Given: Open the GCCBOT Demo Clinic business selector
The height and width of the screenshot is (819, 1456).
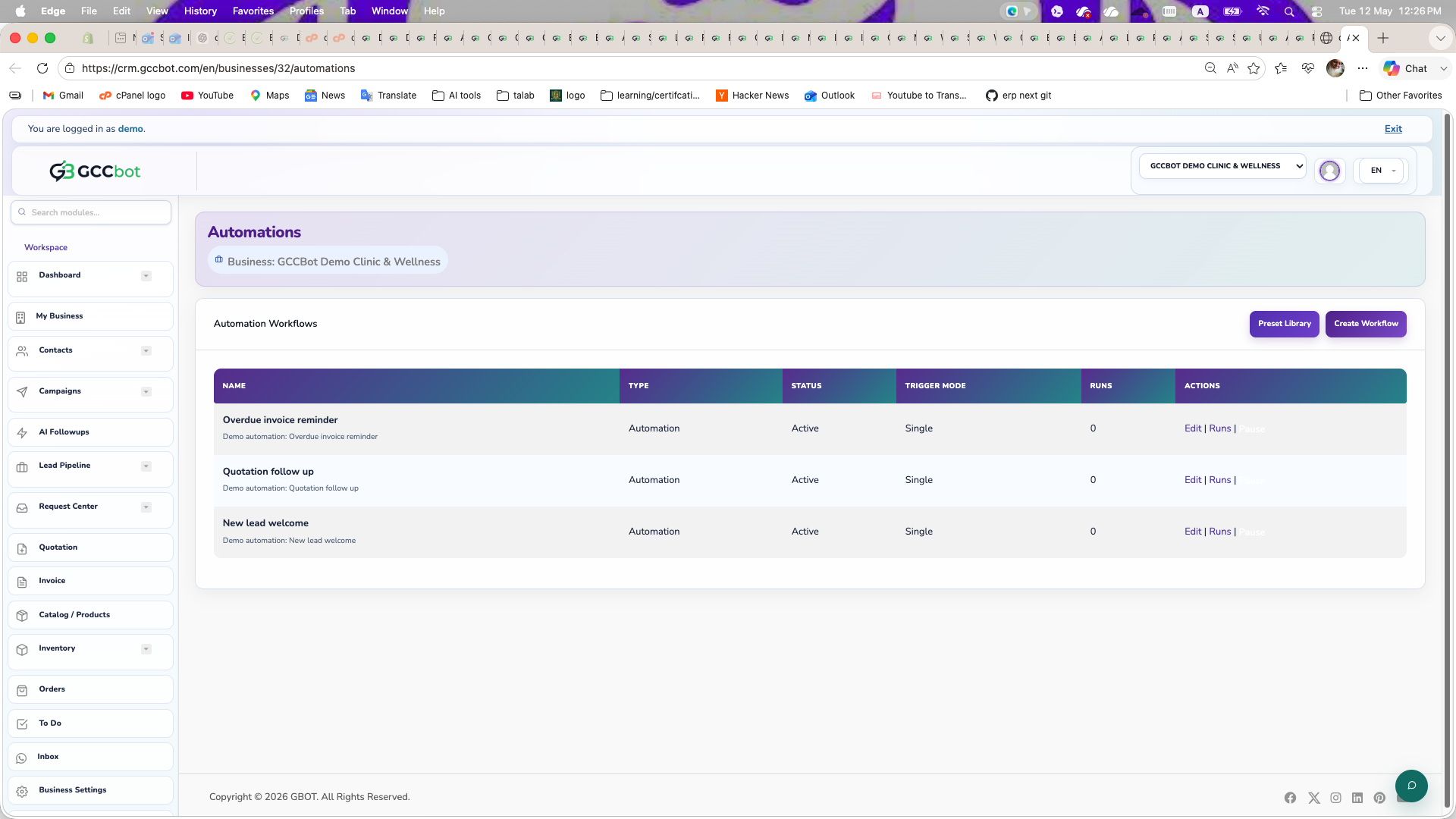Looking at the screenshot, I should click(x=1222, y=166).
